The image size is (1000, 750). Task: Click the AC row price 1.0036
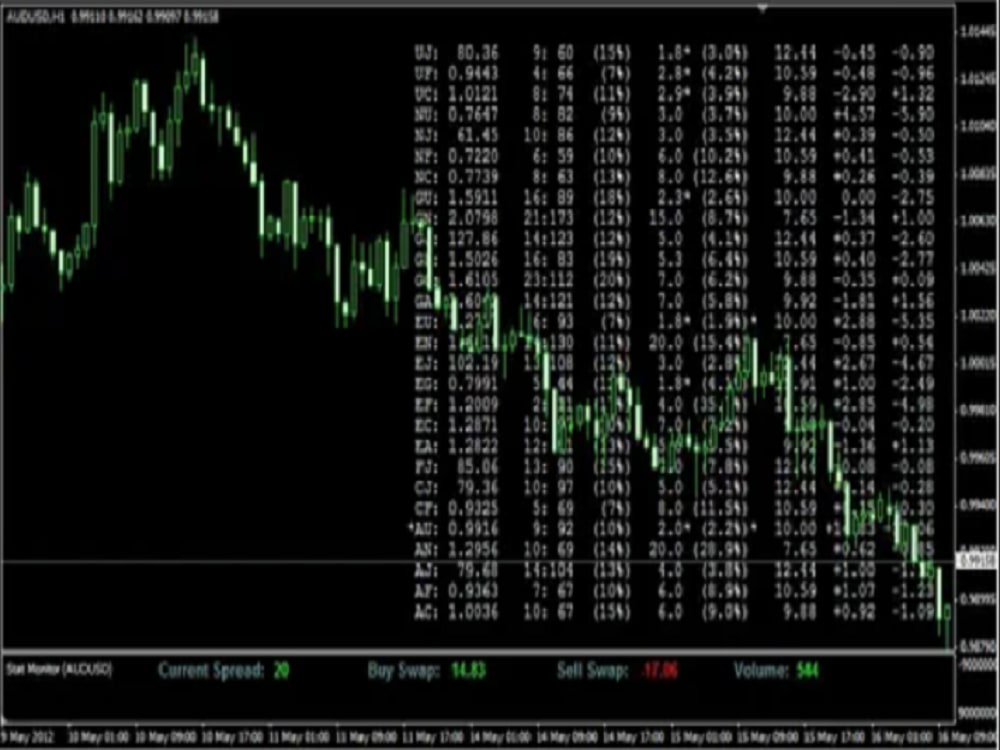click(473, 612)
